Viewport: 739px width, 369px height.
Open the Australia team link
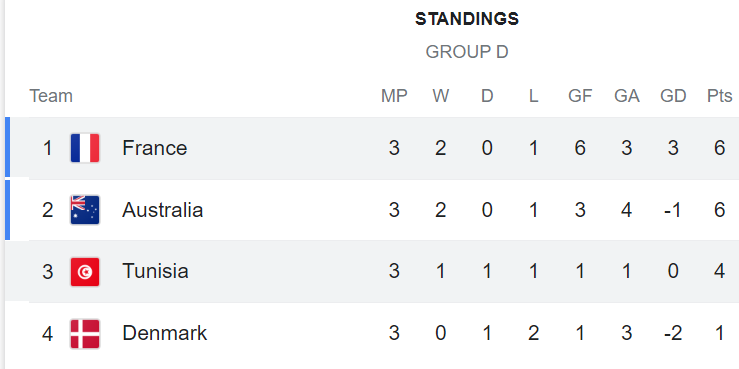click(163, 210)
